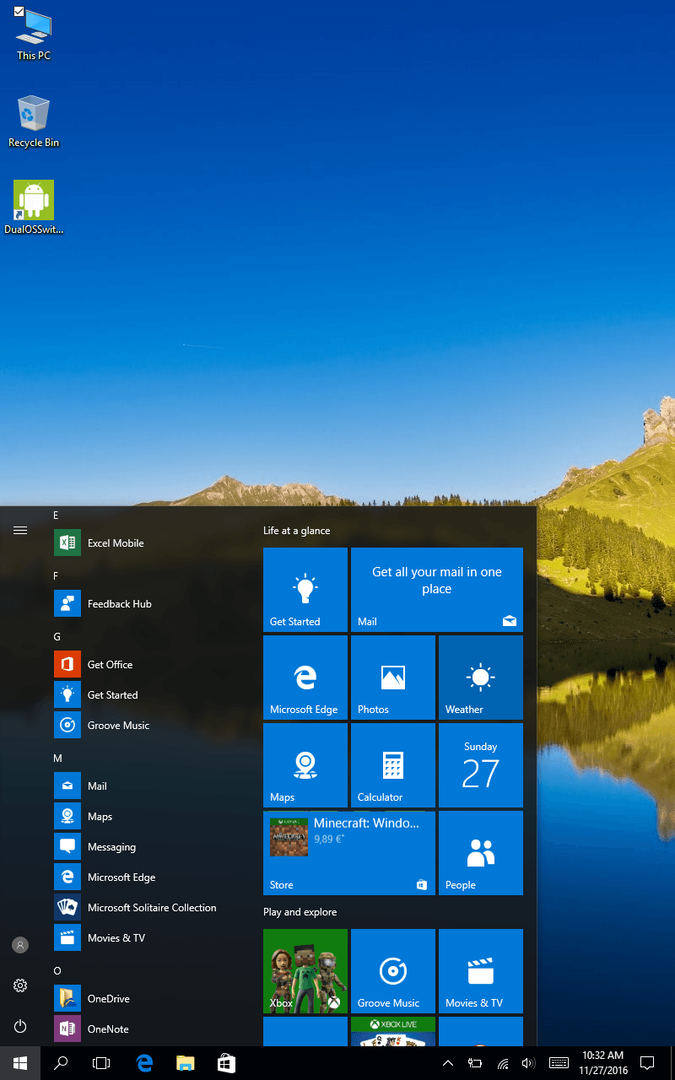Open the battery power status icon
The image size is (675, 1080).
click(475, 1063)
